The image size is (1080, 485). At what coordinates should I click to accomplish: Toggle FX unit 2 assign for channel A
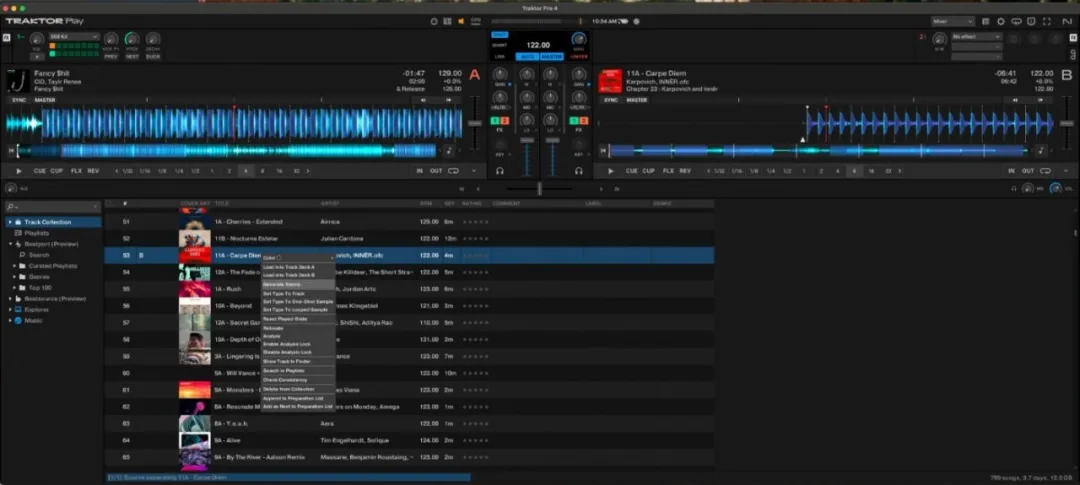click(505, 121)
